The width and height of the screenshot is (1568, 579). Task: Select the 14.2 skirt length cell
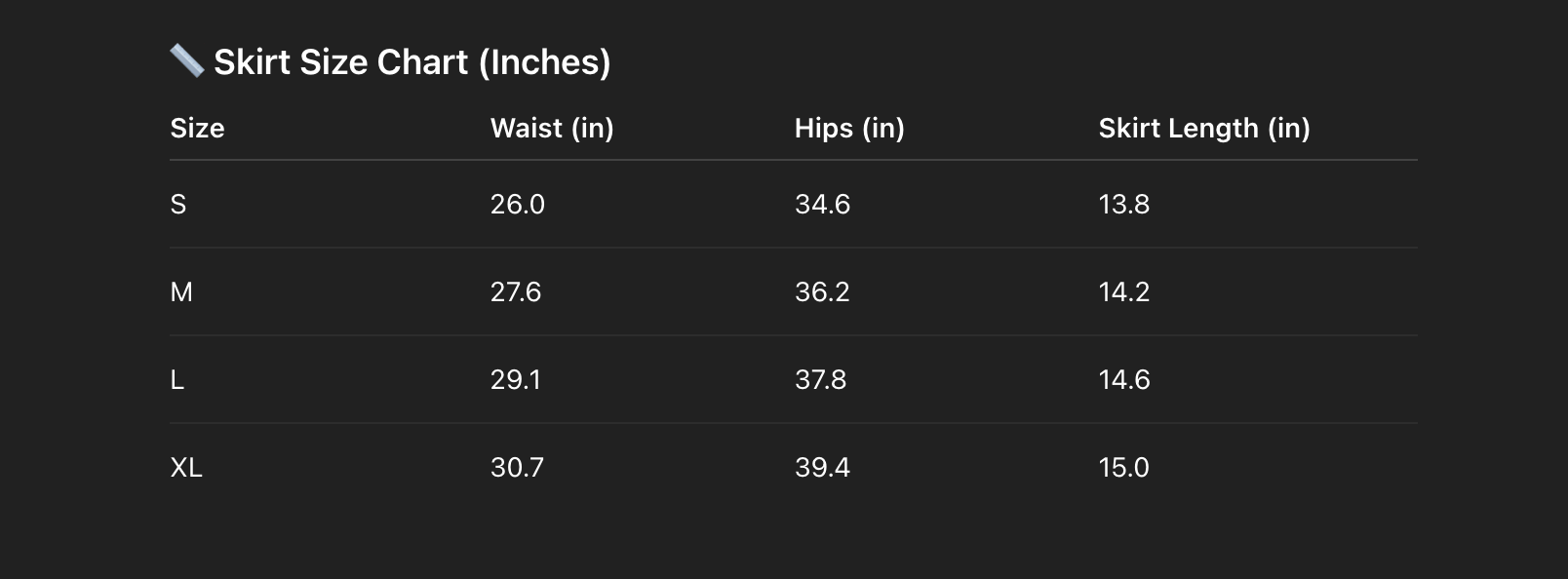(1124, 292)
